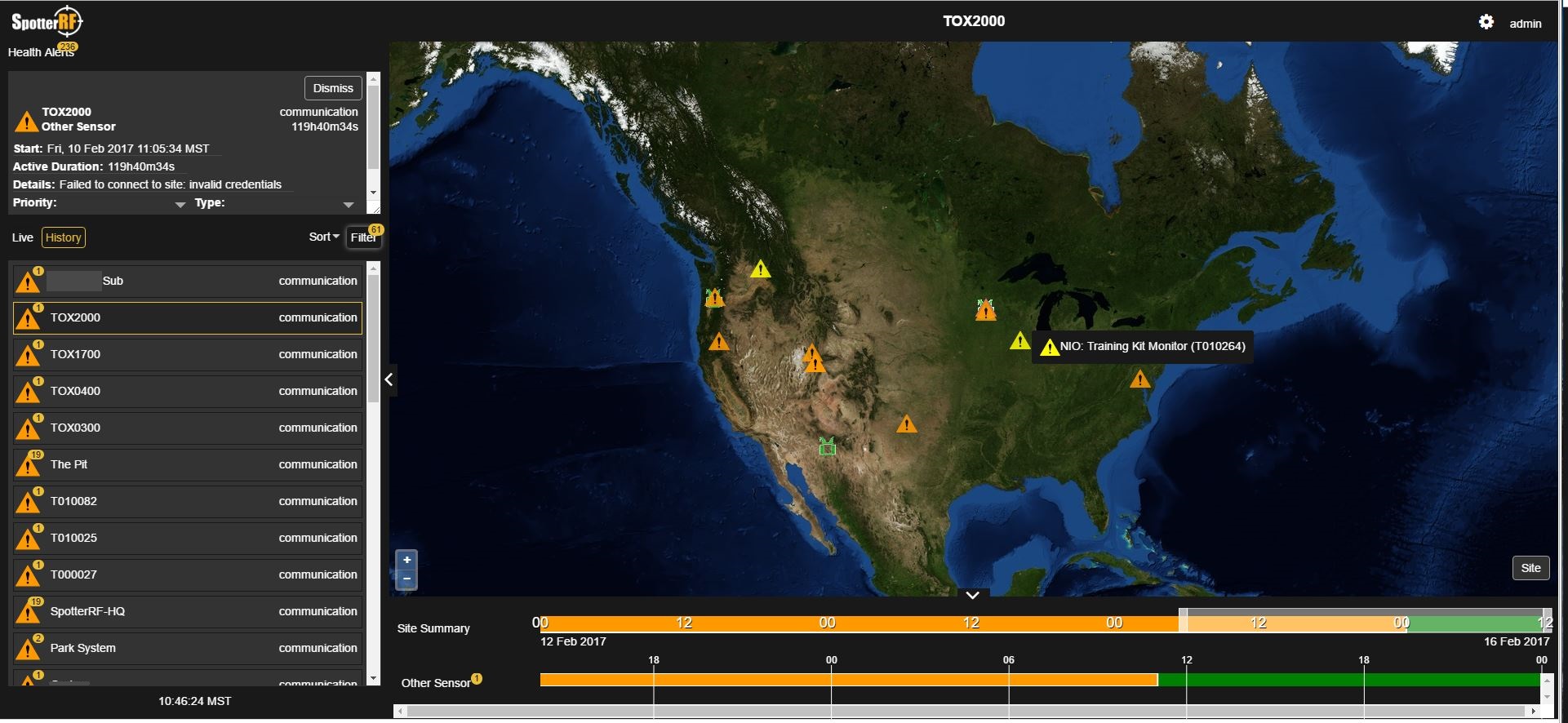The width and height of the screenshot is (1568, 723).
Task: Open the Filter button
Action: 363,237
